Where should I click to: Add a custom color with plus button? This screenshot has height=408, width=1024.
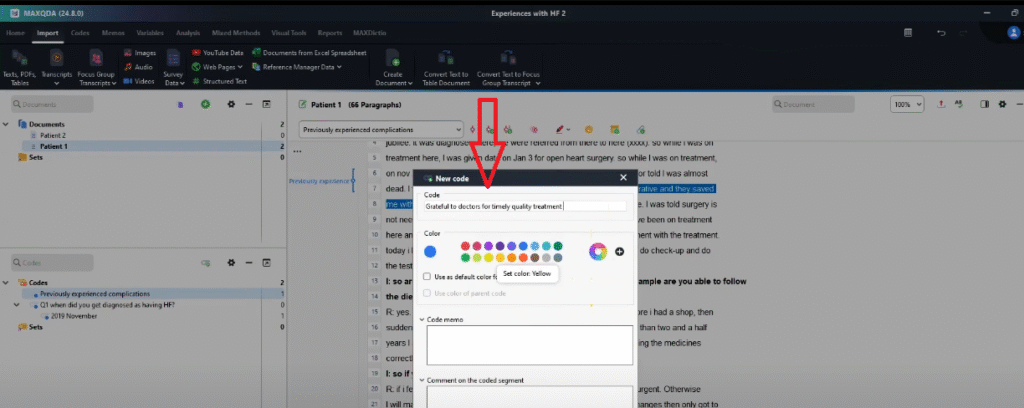pos(619,251)
